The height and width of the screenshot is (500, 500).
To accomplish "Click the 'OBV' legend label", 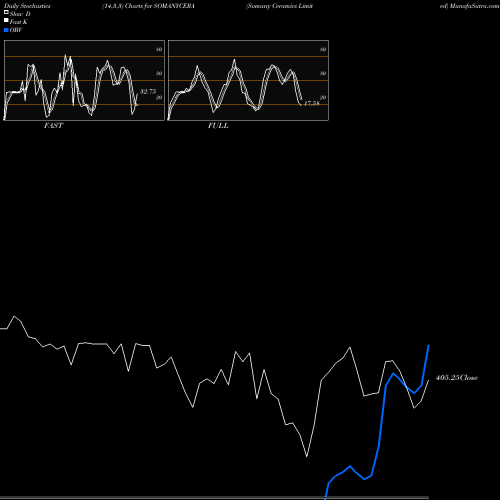I will tap(16, 30).
